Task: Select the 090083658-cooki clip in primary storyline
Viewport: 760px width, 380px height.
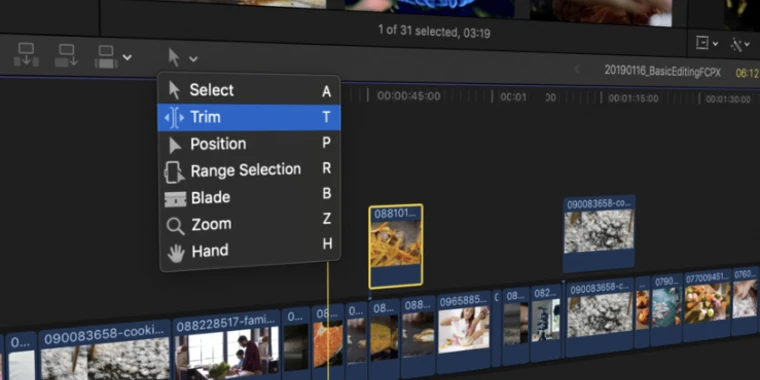Action: 105,349
